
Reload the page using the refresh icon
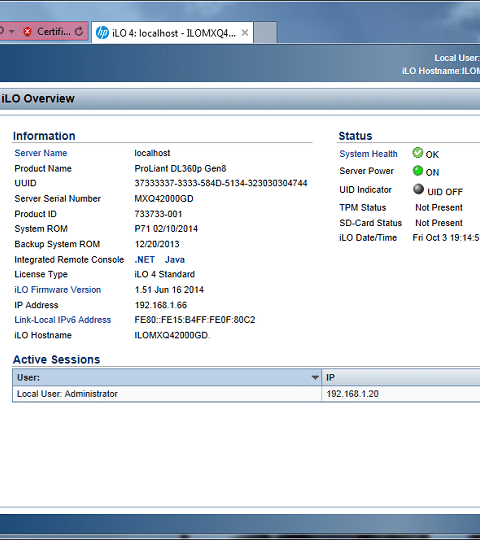79,32
